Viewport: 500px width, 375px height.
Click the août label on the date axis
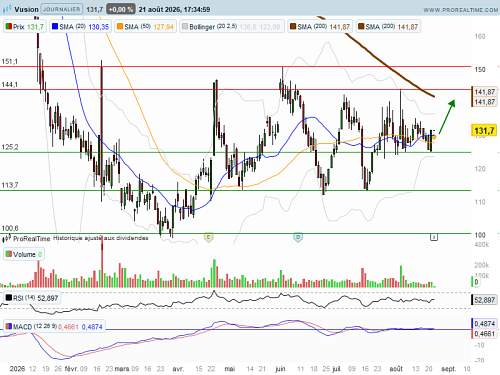[396, 369]
